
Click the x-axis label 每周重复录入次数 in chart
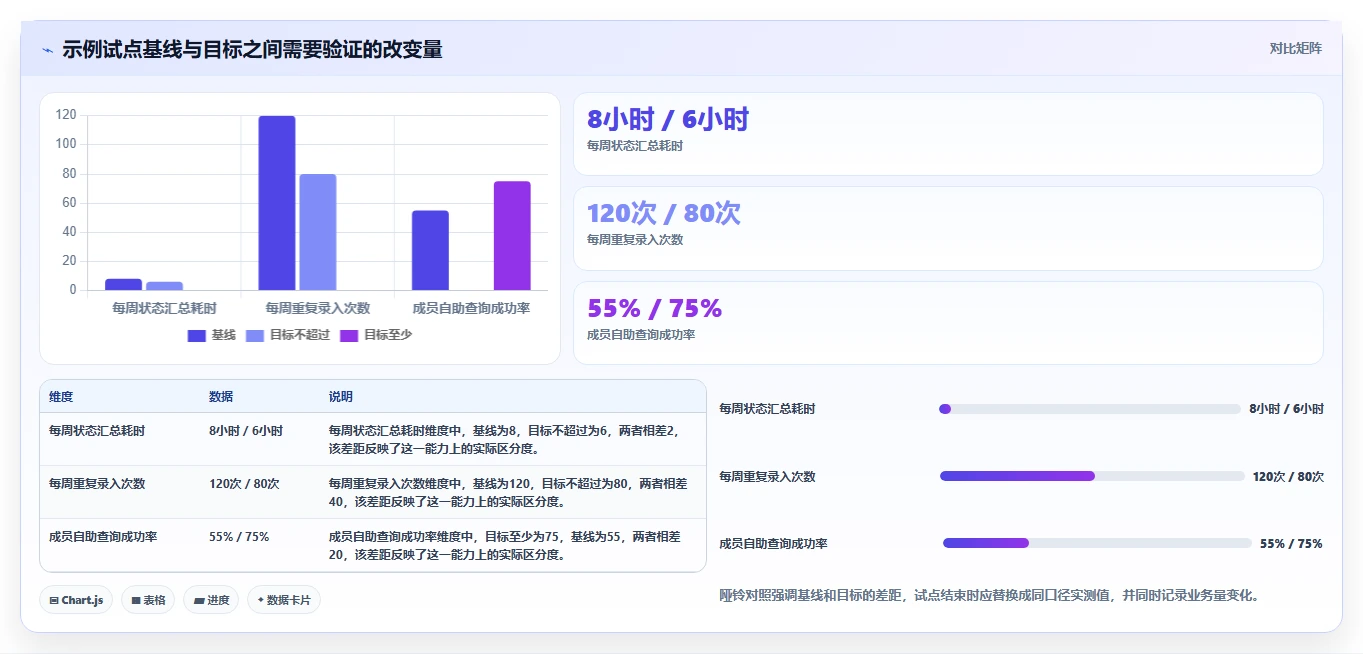click(318, 308)
